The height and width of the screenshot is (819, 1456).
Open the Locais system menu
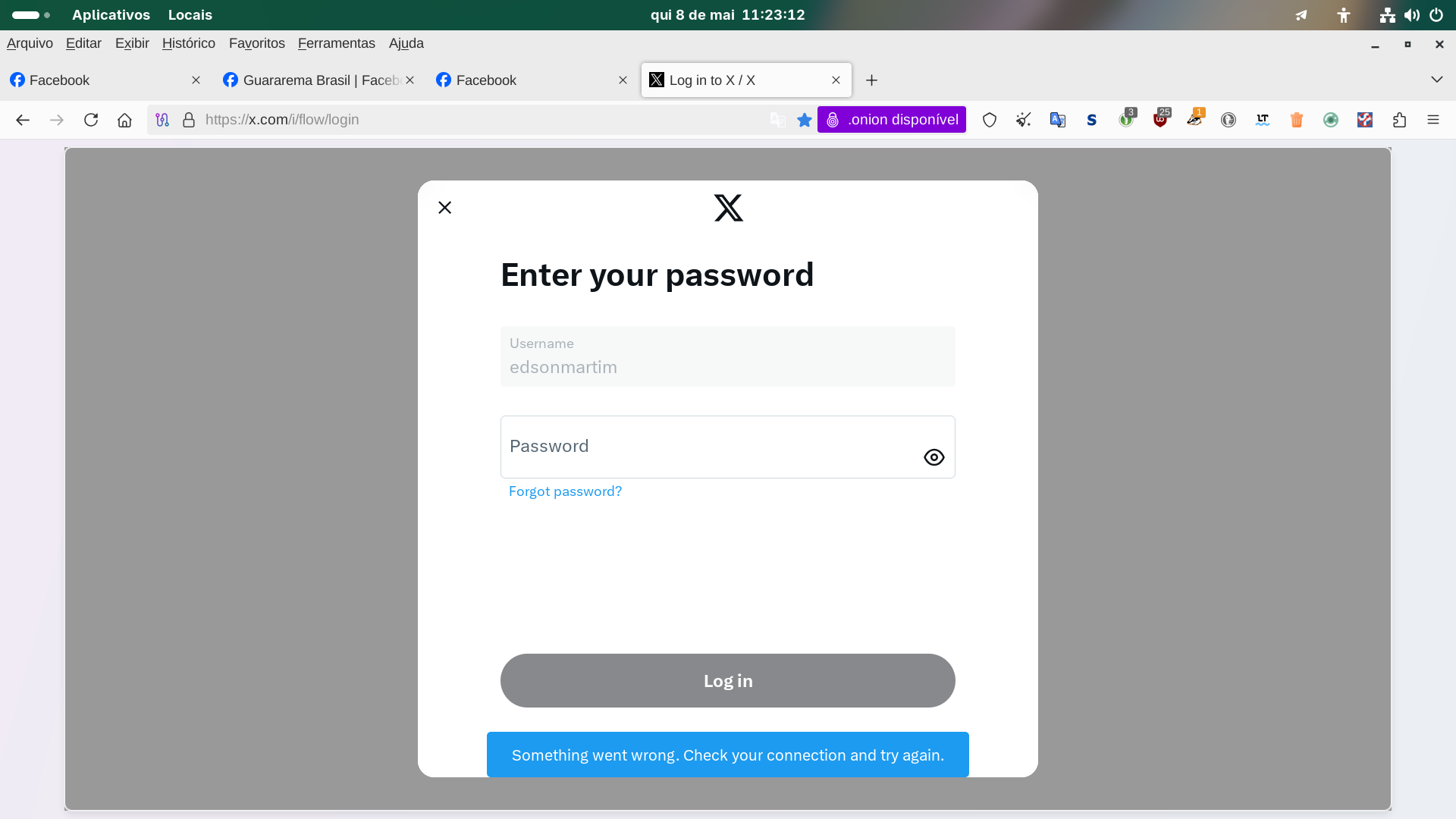[190, 15]
